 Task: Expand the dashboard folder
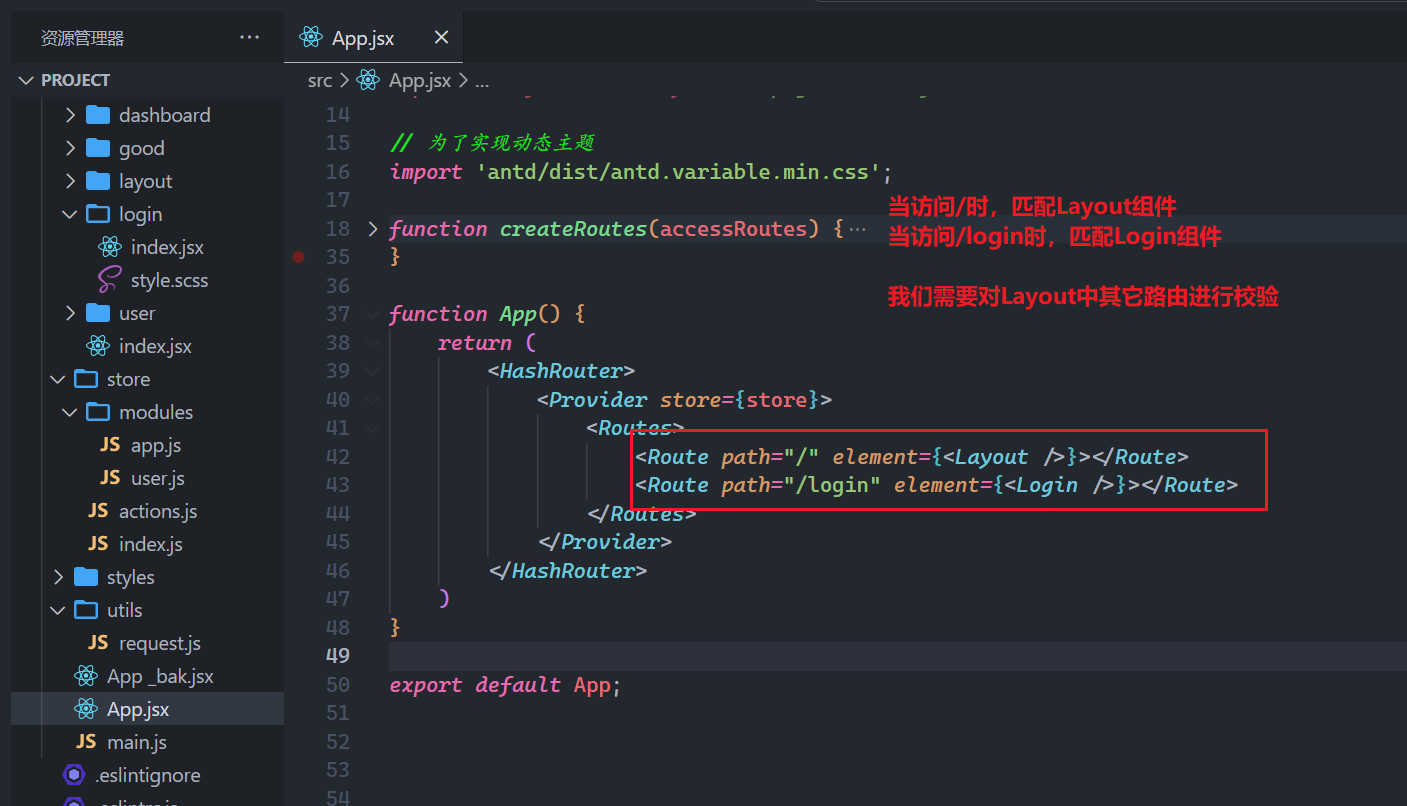click(70, 115)
